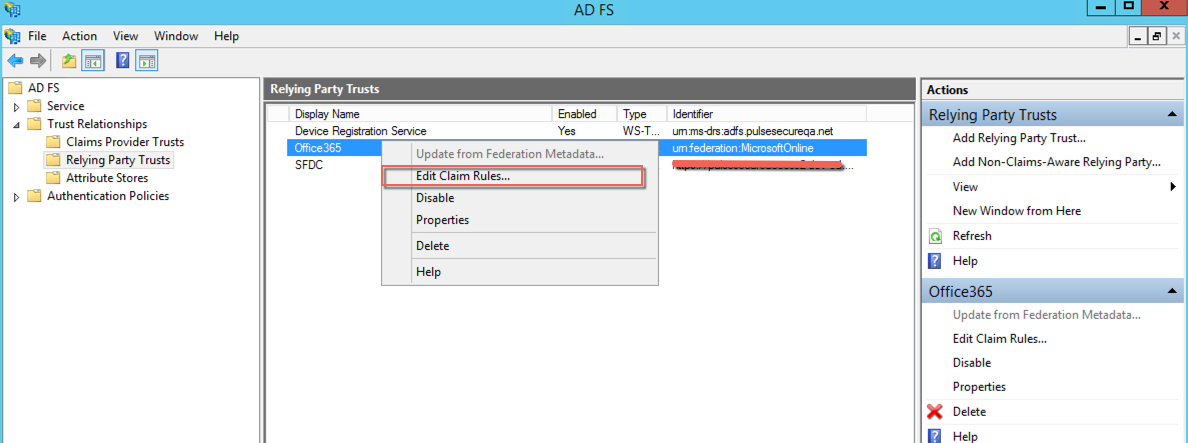The width and height of the screenshot is (1188, 443).
Task: Click the Service folder icon
Action: click(x=33, y=106)
